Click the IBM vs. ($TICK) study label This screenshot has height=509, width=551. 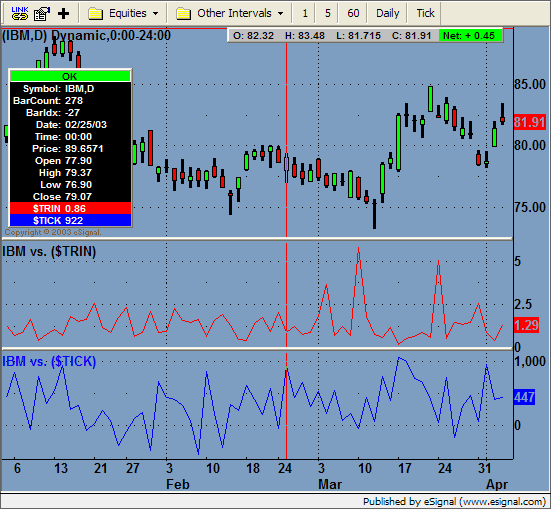click(49, 361)
